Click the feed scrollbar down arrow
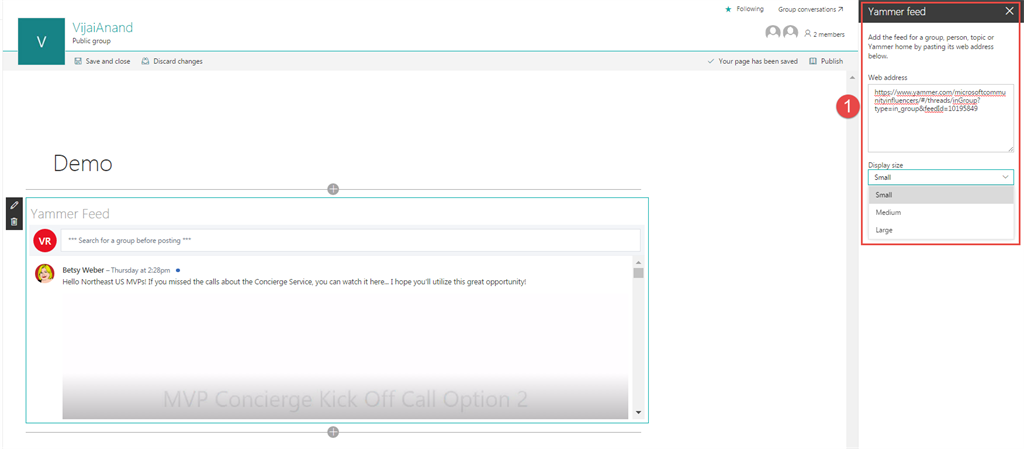This screenshot has width=1024, height=449. [638, 412]
